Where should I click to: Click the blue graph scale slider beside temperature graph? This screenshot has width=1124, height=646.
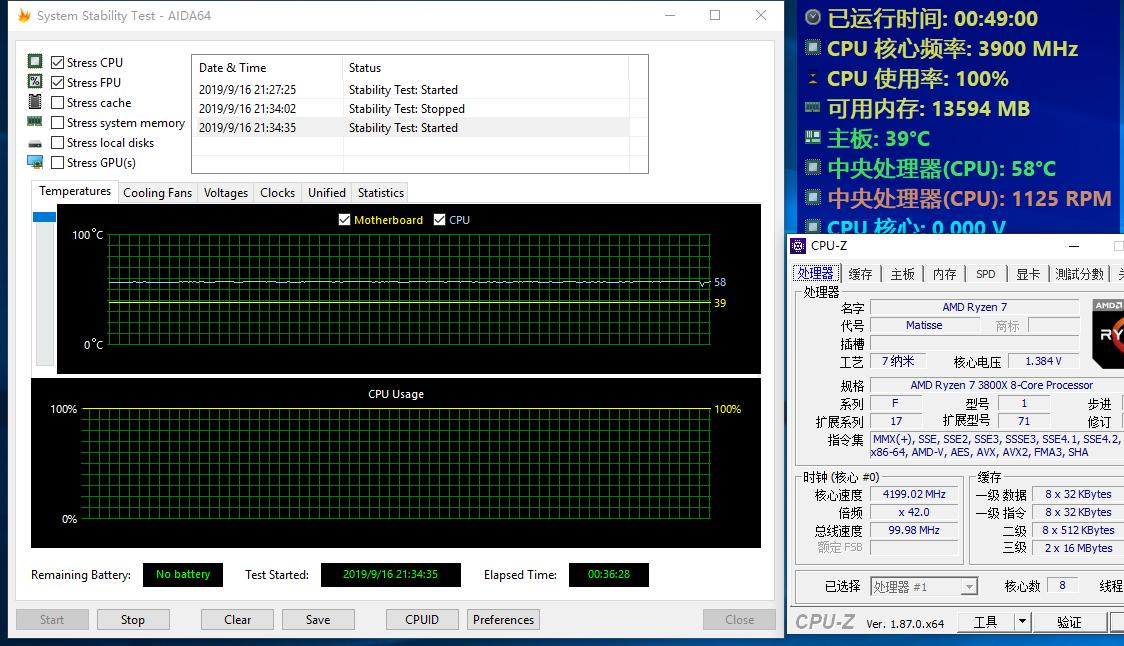pyautogui.click(x=44, y=217)
